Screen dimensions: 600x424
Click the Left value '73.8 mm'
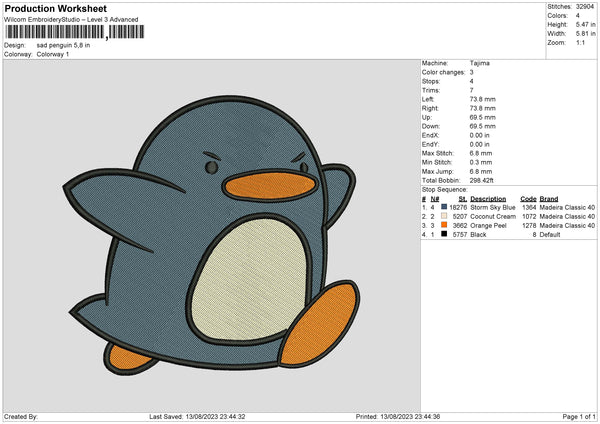tap(483, 99)
